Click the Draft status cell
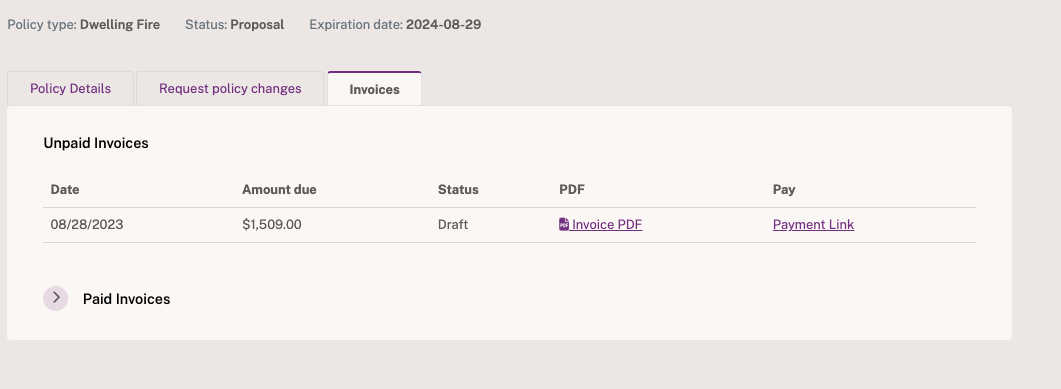Viewport: 1061px width, 389px height. (x=453, y=225)
